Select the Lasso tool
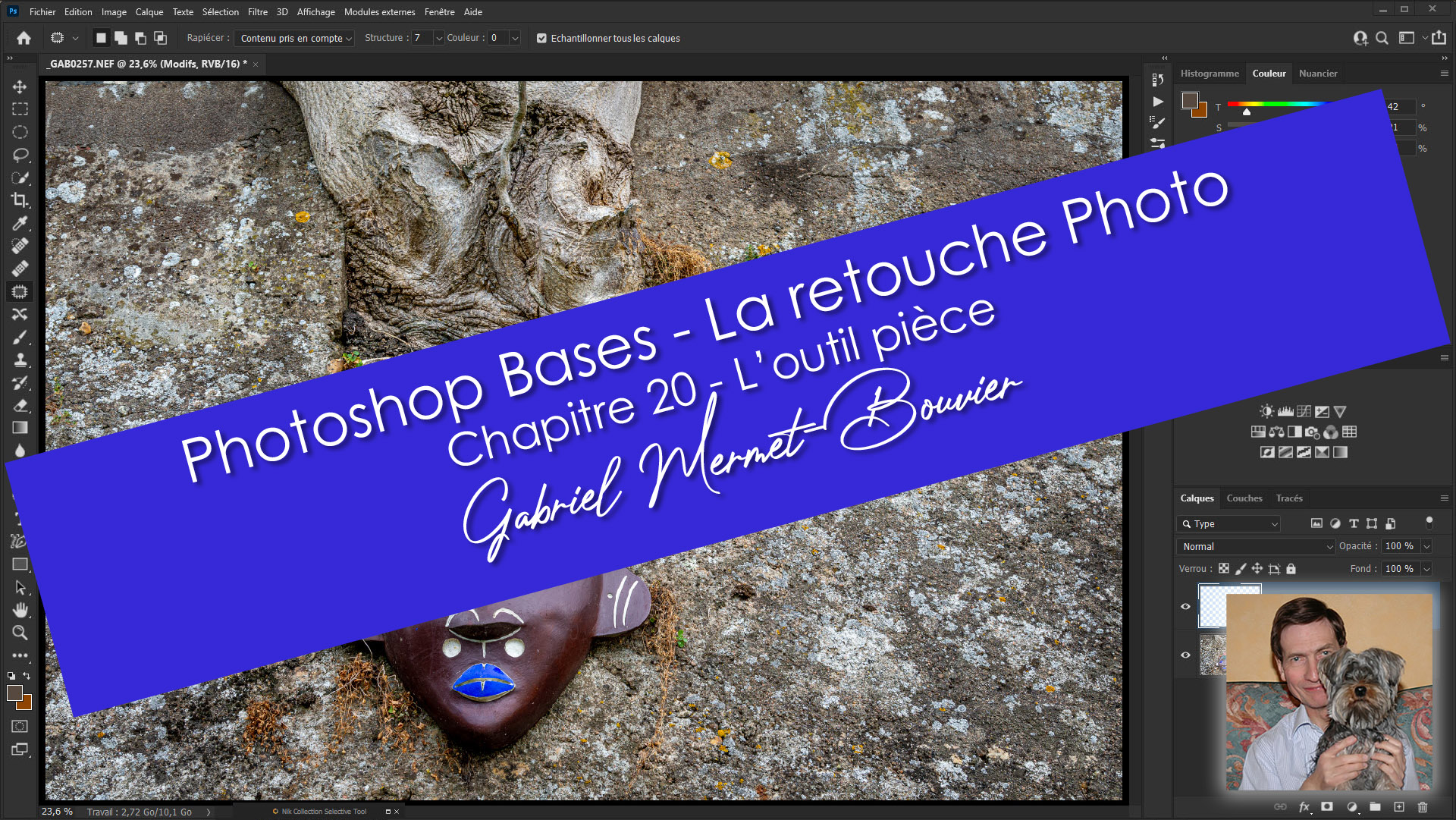The image size is (1456, 820). (x=20, y=155)
